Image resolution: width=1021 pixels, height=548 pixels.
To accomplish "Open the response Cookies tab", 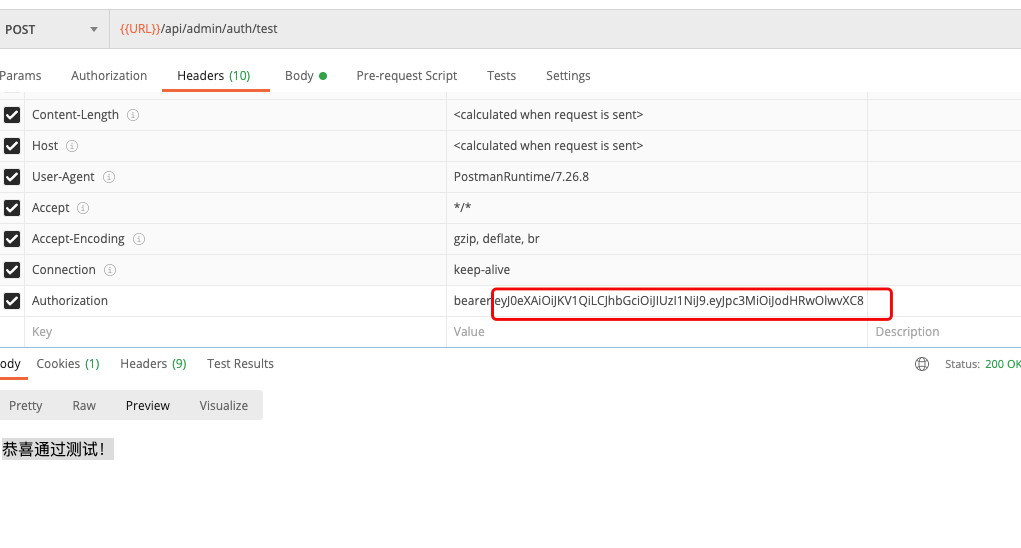I will pos(68,364).
